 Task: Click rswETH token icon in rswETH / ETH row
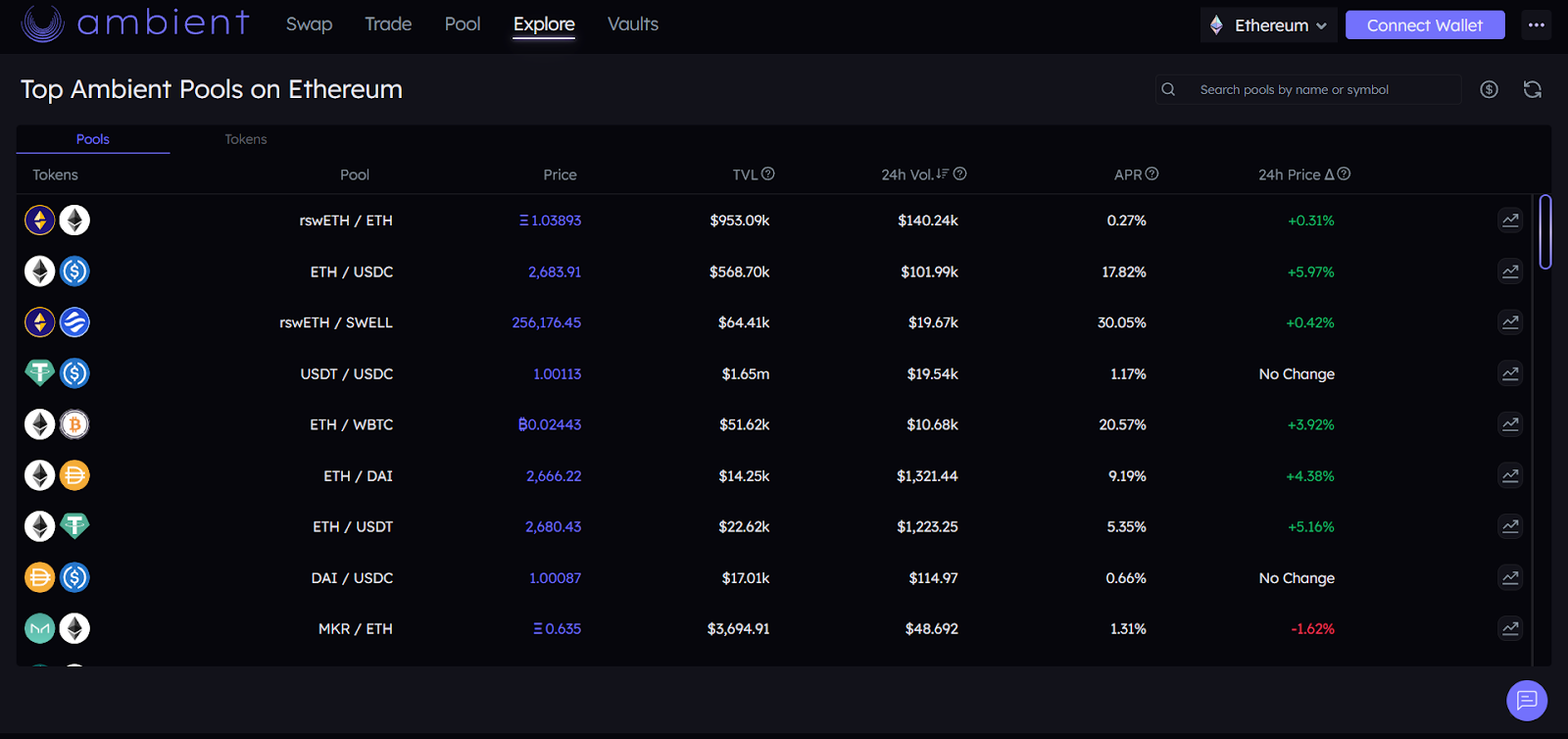[x=39, y=221]
